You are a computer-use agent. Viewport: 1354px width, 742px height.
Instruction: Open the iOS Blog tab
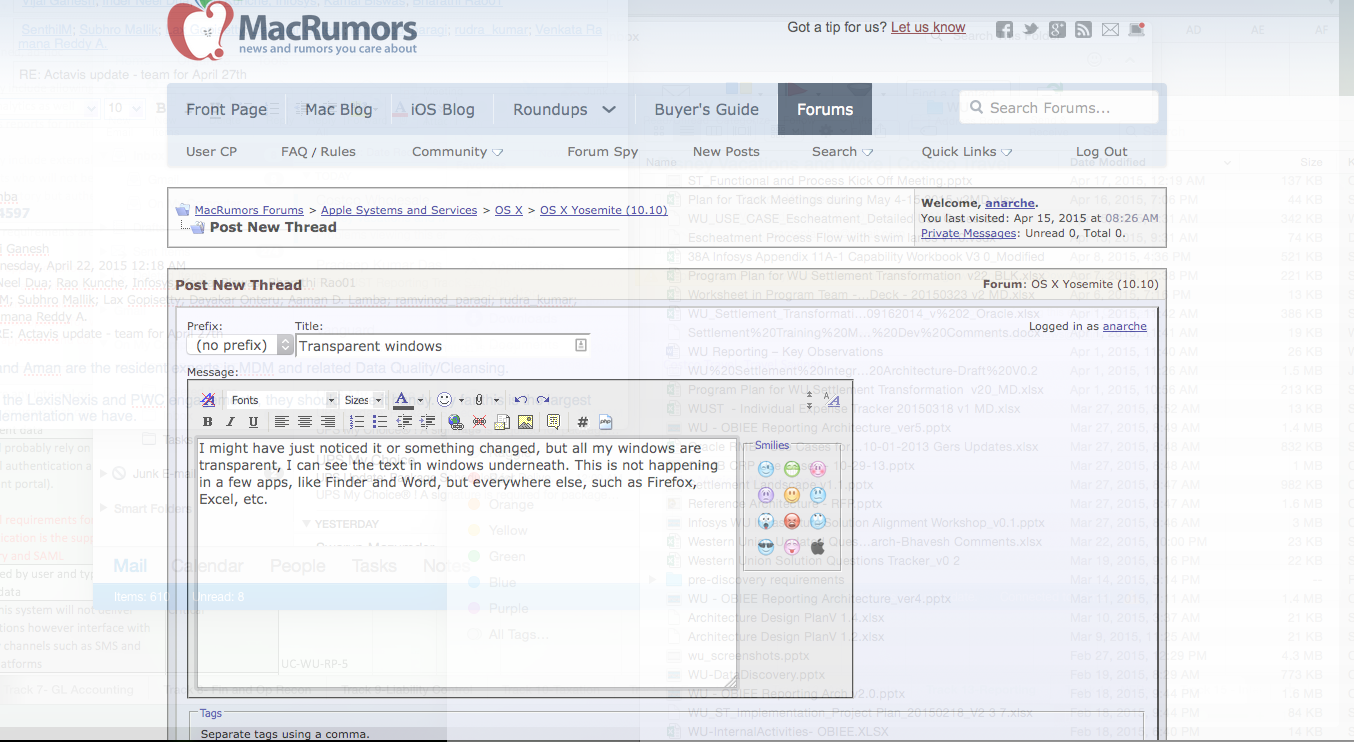(442, 109)
